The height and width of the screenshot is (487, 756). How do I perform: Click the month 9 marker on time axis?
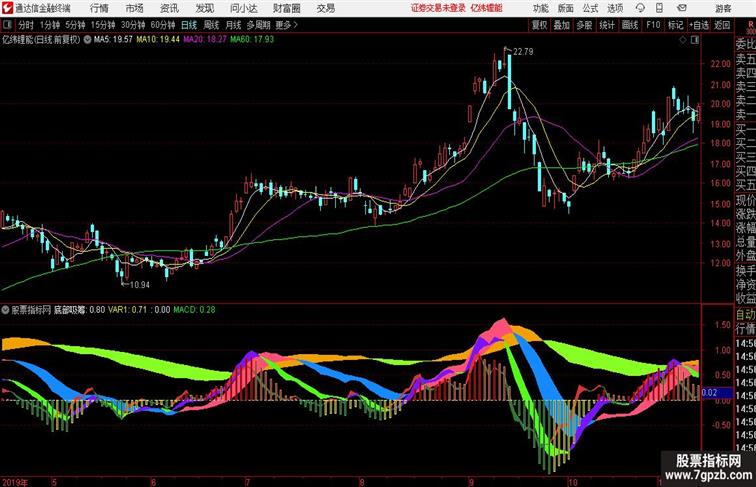click(471, 482)
